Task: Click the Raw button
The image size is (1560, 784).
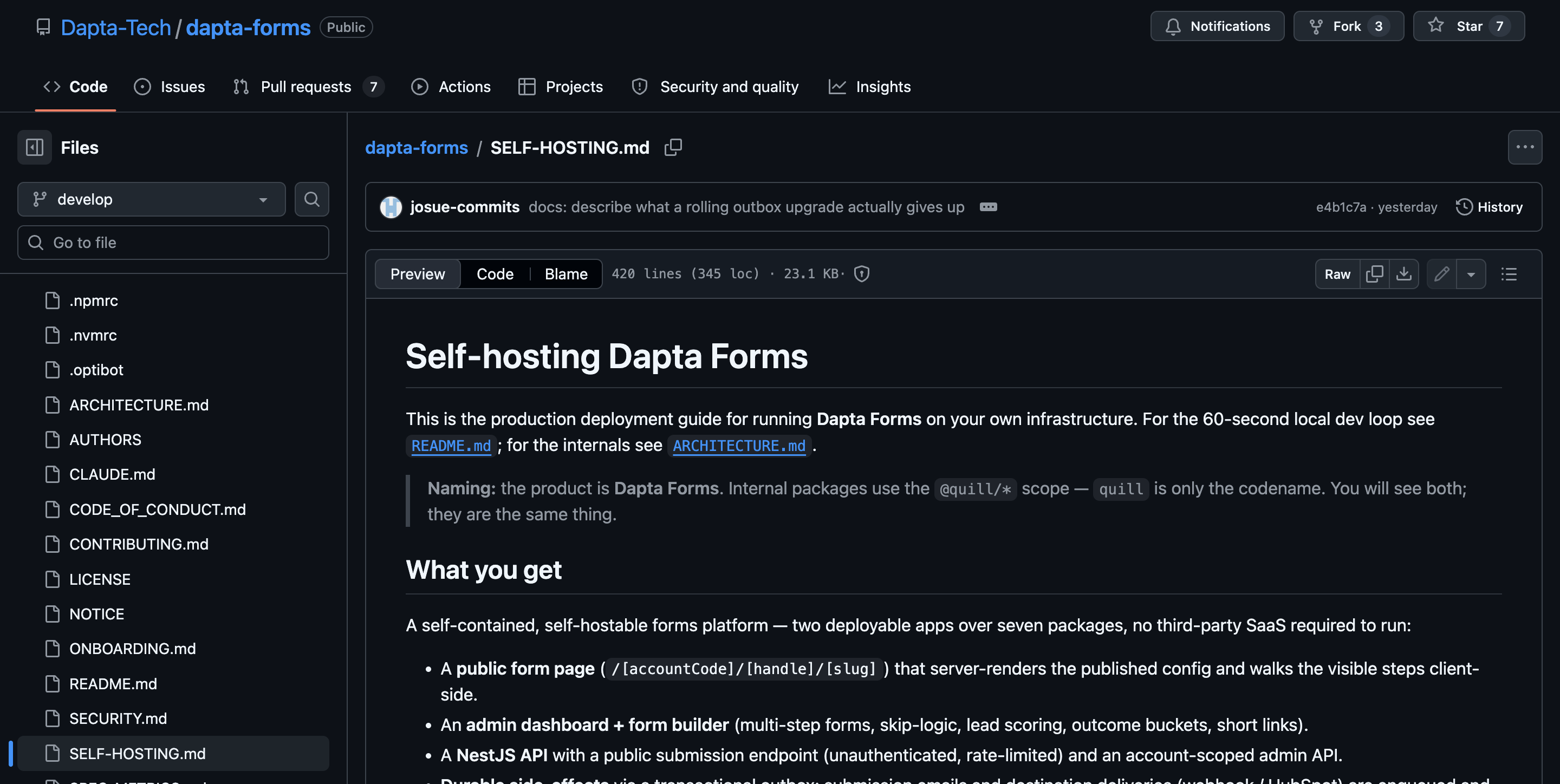Action: click(x=1337, y=273)
